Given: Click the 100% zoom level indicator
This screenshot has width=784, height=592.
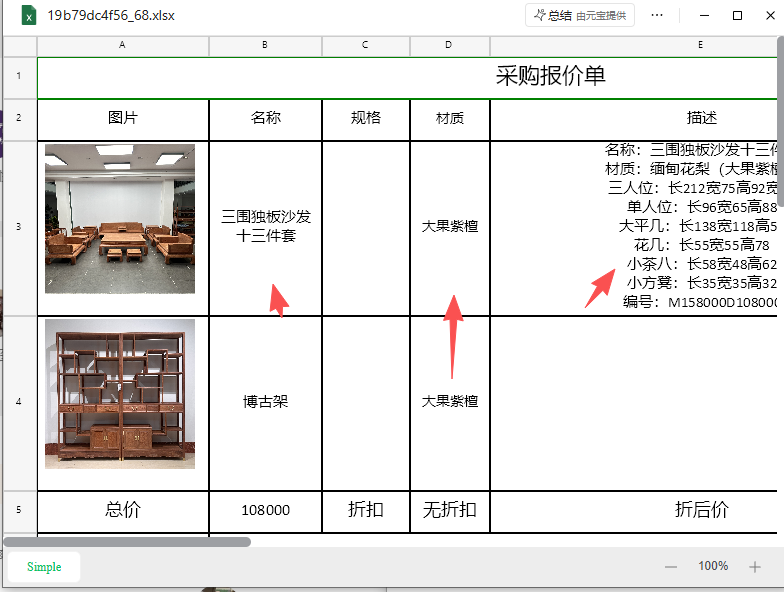Looking at the screenshot, I should click(713, 566).
